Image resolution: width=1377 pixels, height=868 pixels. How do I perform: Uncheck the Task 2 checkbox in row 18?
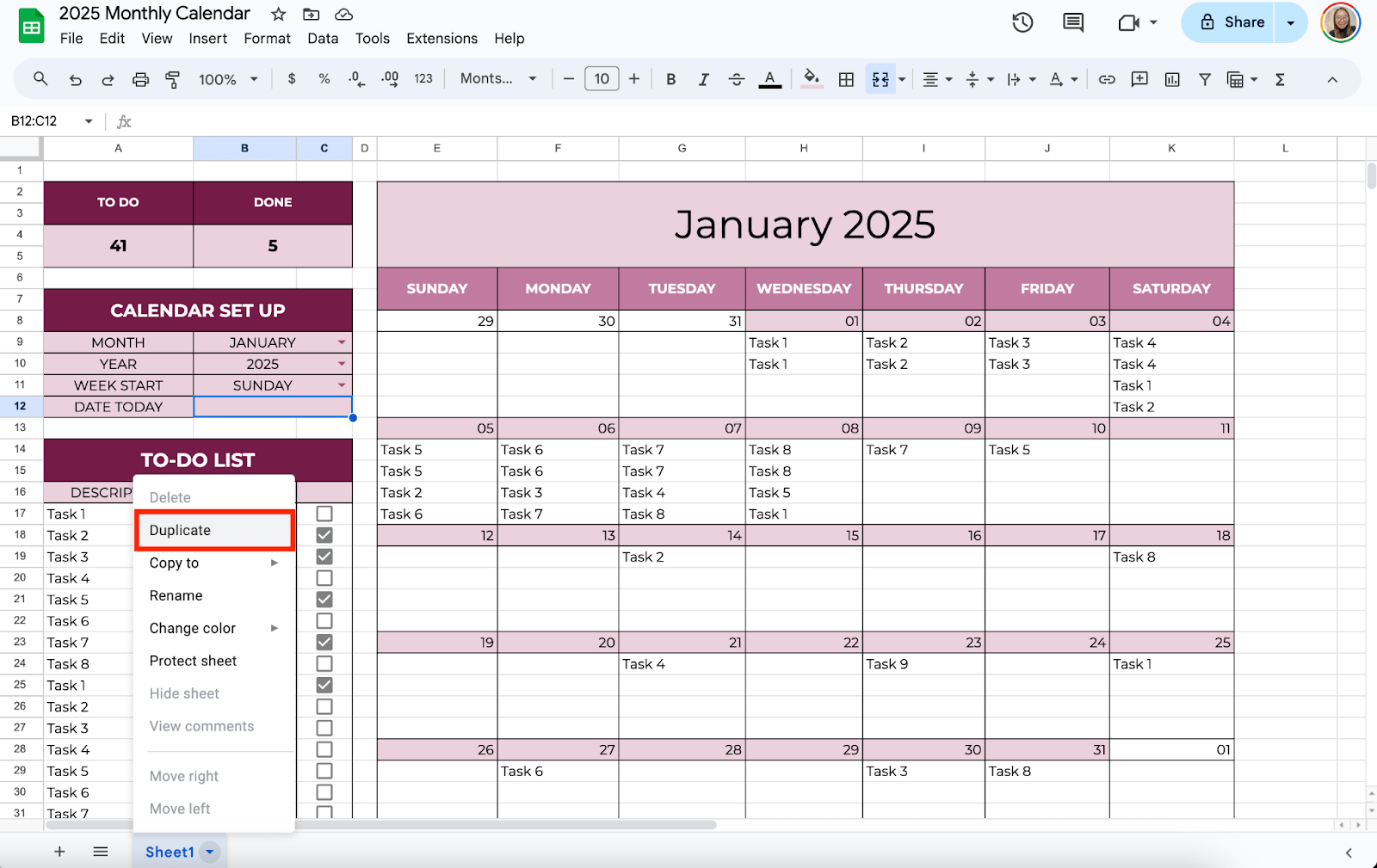pyautogui.click(x=324, y=535)
